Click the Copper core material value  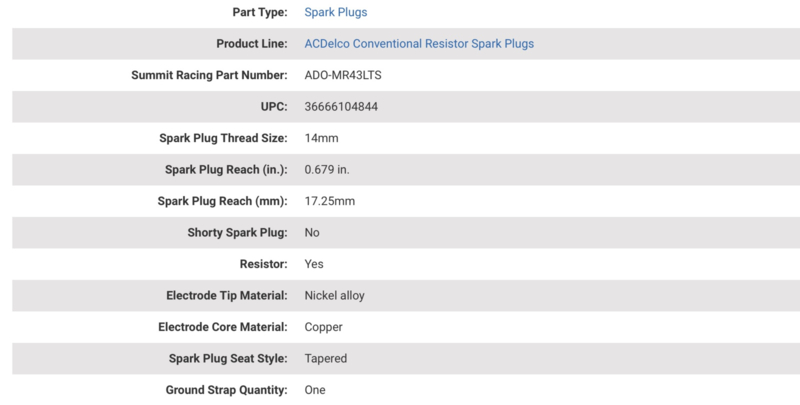323,327
